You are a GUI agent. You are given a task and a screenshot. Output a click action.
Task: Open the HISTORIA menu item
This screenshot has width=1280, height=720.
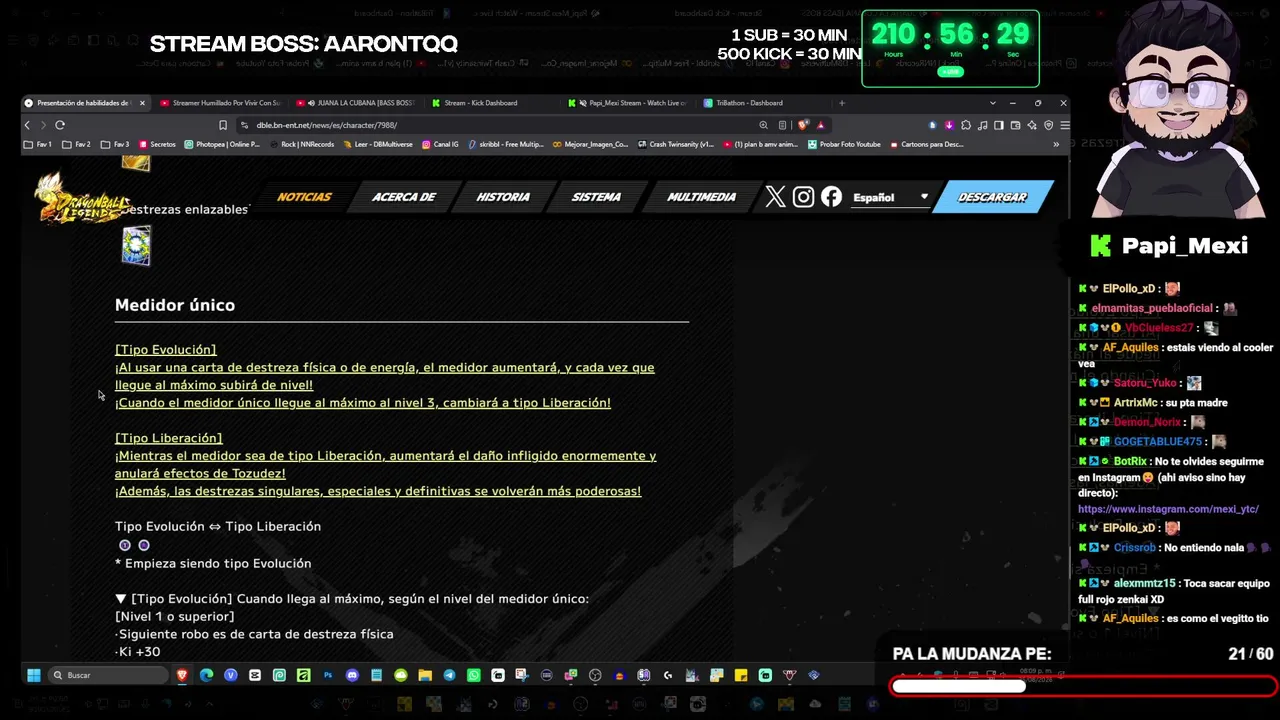[x=503, y=197]
